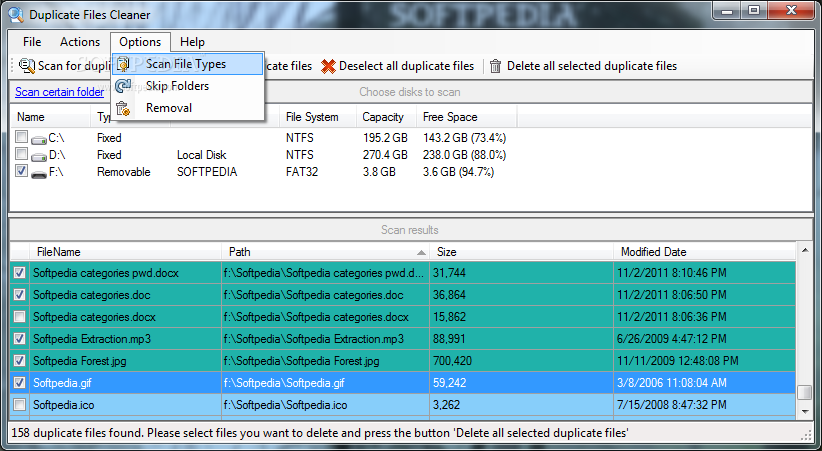The height and width of the screenshot is (451, 822).
Task: Sort results by Path column header
Action: 325,252
